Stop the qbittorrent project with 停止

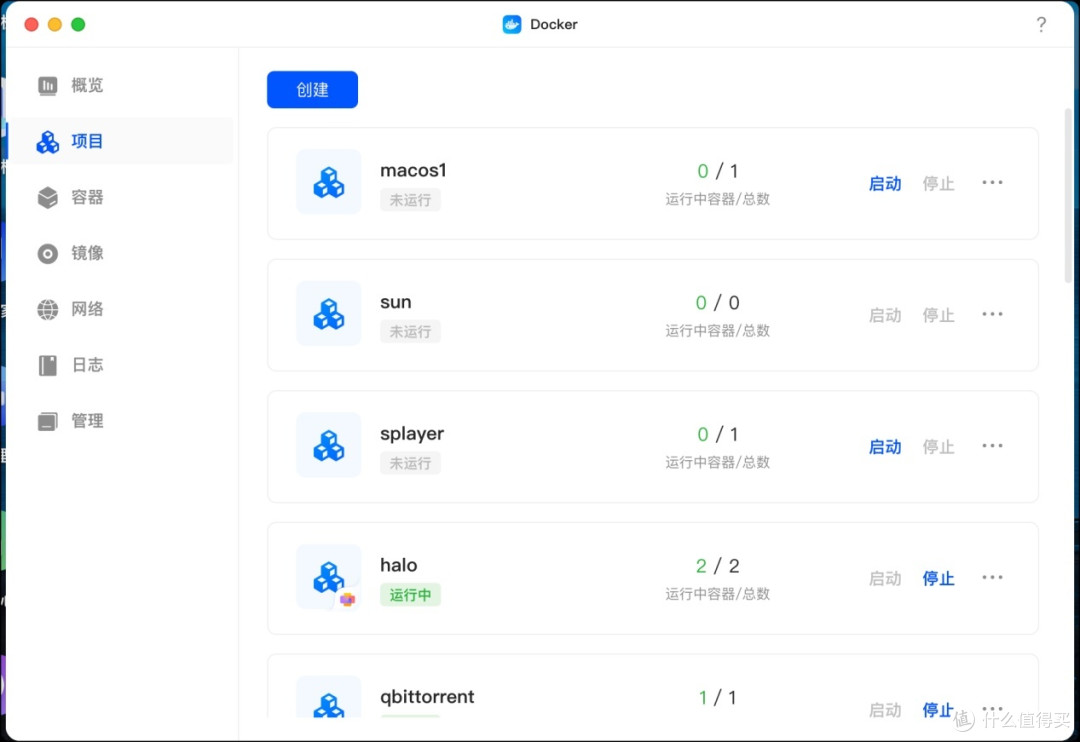pos(938,710)
